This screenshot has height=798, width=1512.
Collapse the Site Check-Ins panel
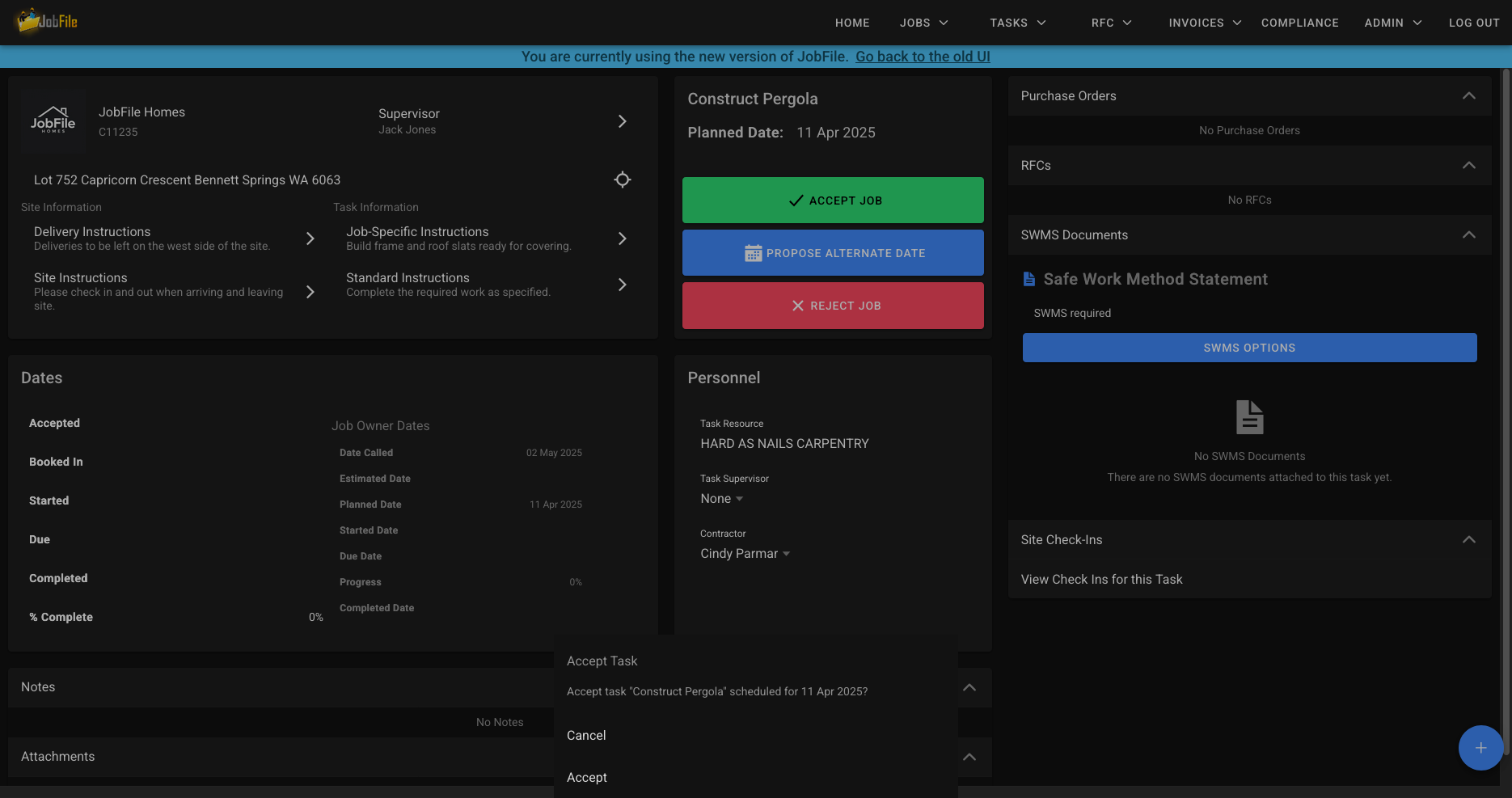(1469, 540)
